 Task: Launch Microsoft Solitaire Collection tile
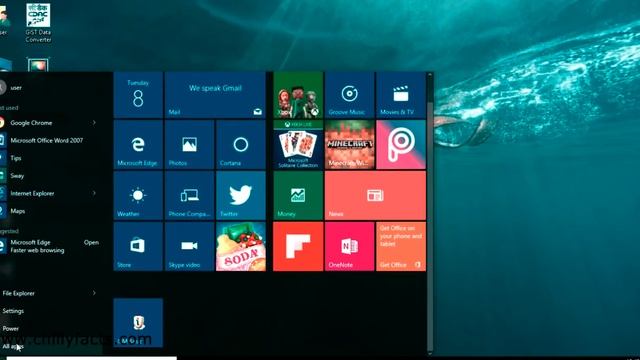pos(298,144)
